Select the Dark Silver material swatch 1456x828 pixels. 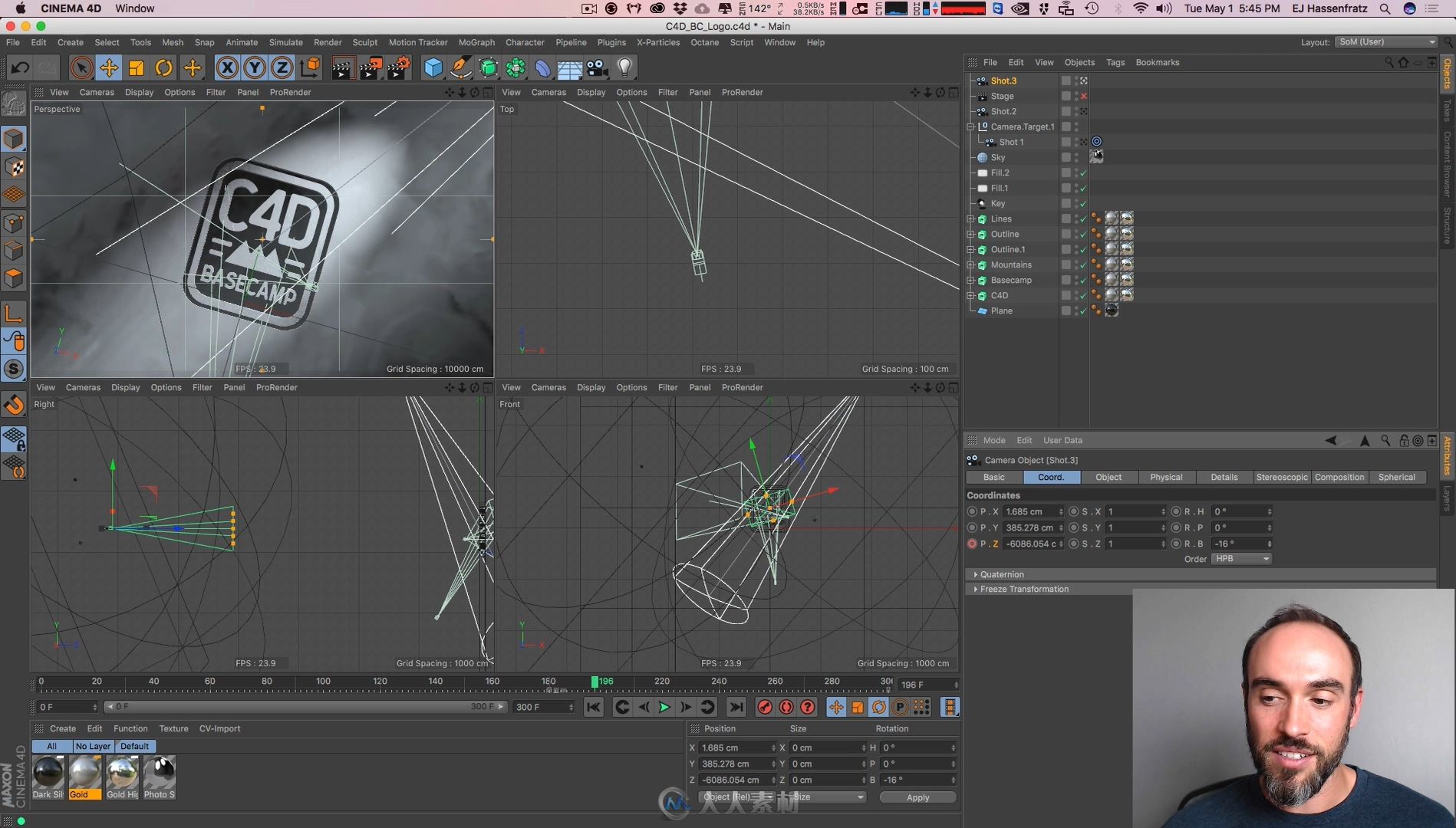click(x=48, y=777)
